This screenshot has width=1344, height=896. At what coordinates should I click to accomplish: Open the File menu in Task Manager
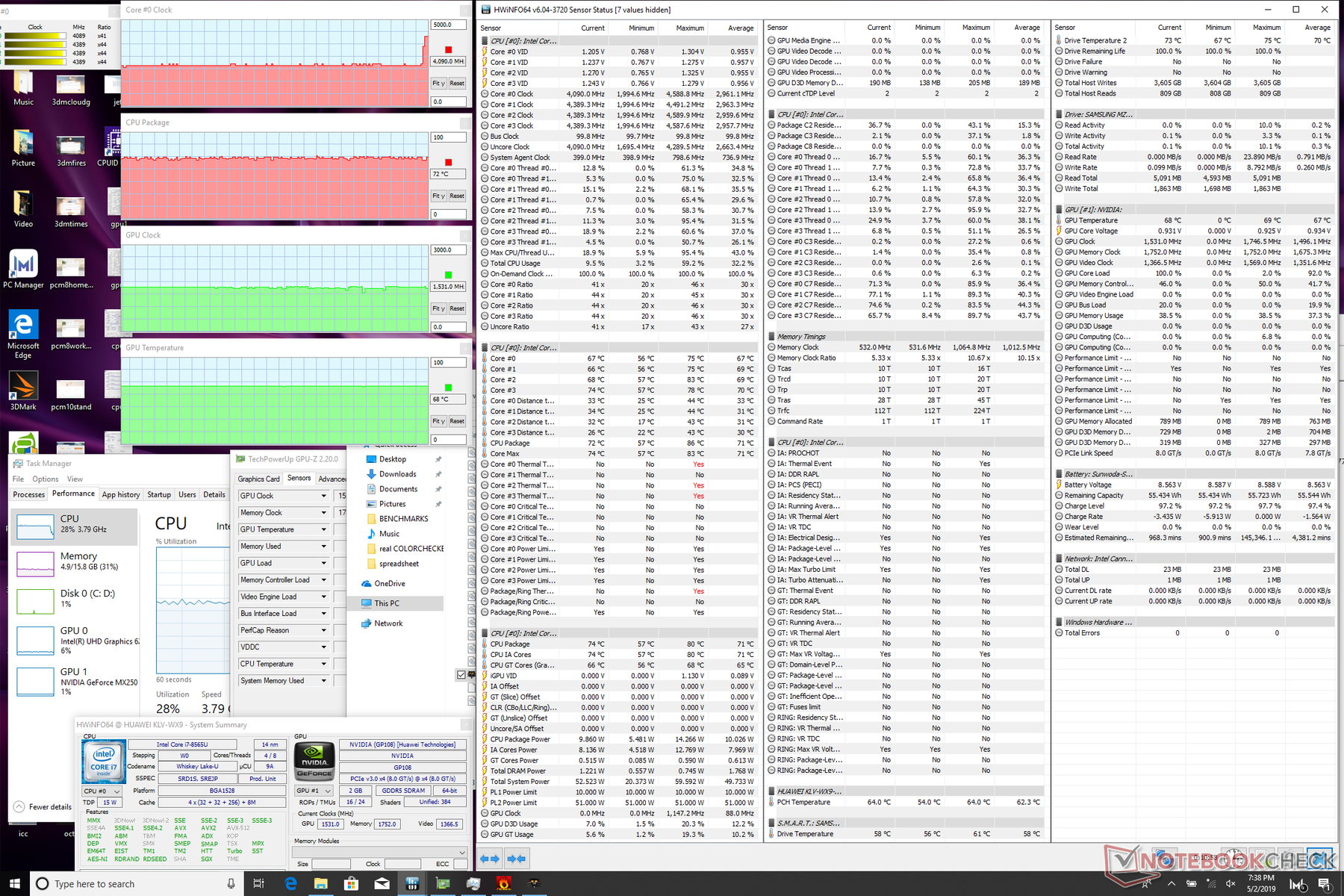coord(18,479)
